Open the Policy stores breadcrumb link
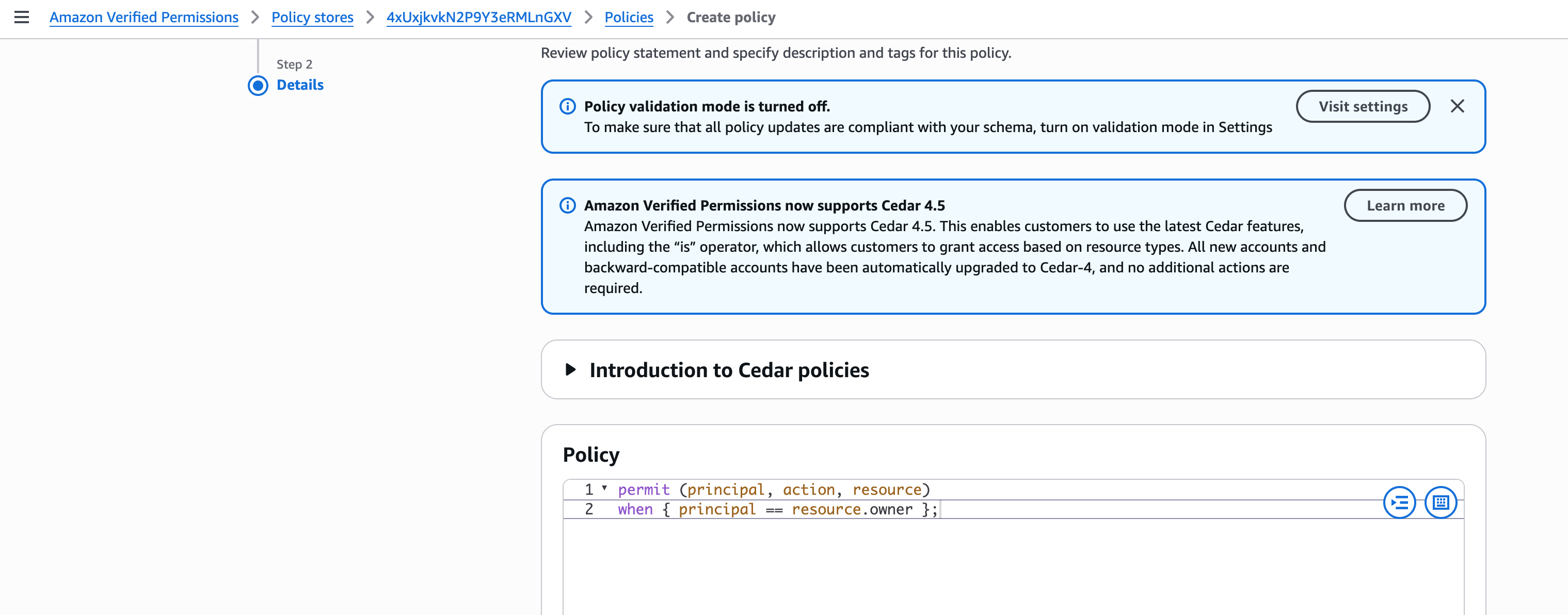Viewport: 1568px width, 615px height. 312,17
